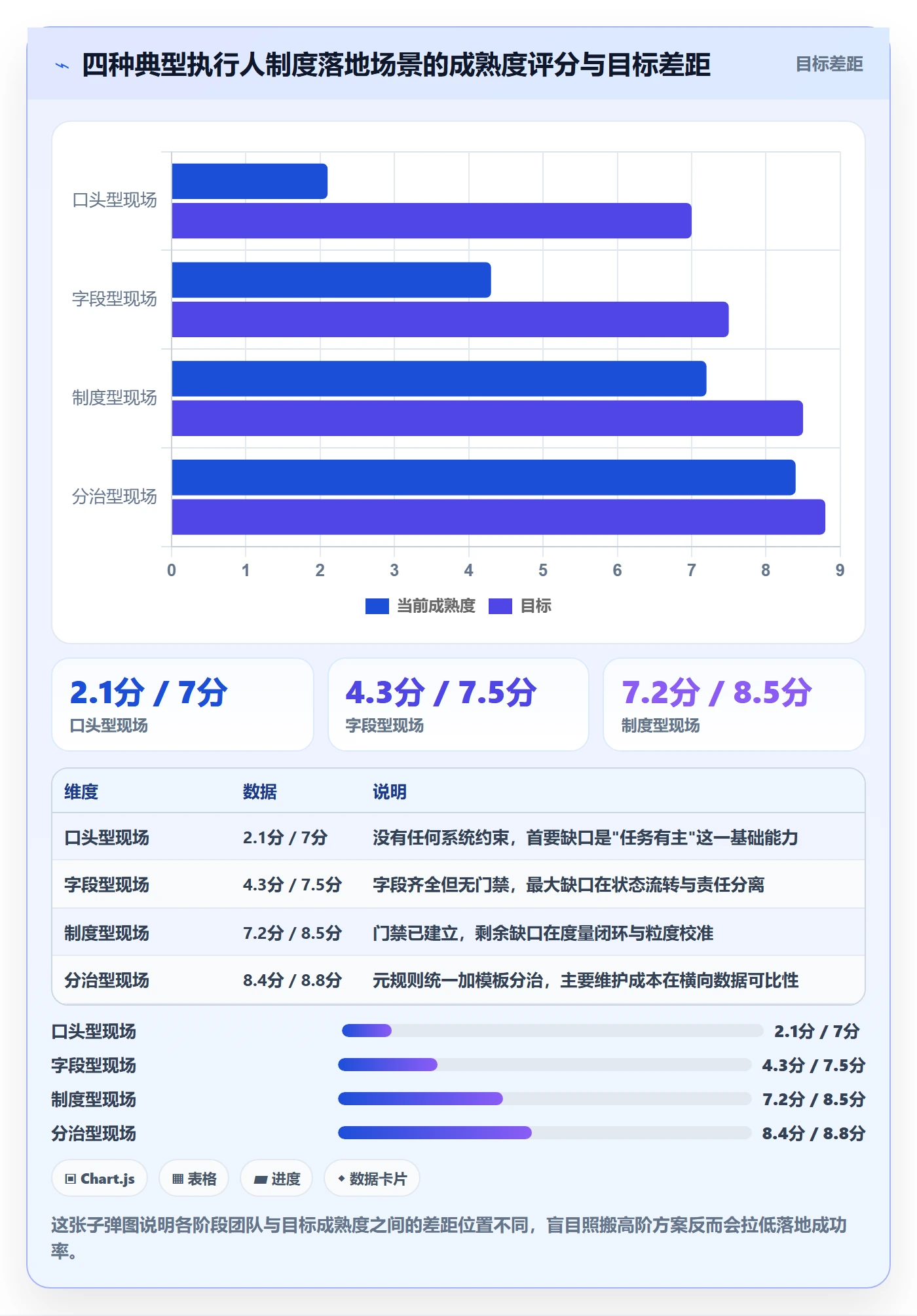Select 口头型现场 cell in the table

[x=107, y=837]
